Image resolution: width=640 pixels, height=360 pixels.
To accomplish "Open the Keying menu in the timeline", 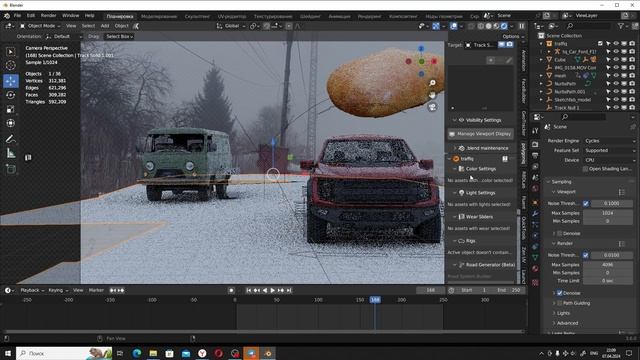I will click(58, 290).
